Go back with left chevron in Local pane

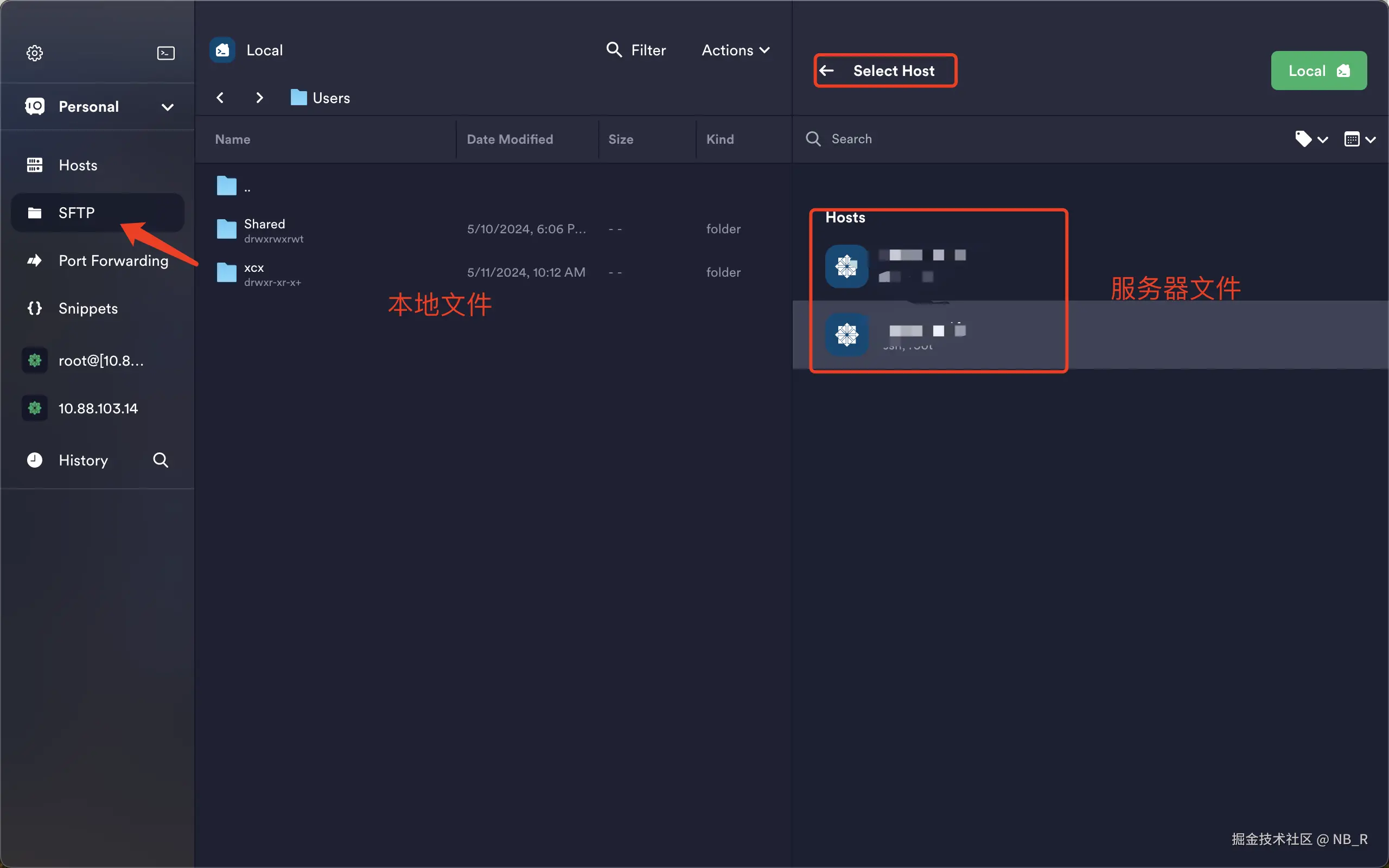point(220,98)
